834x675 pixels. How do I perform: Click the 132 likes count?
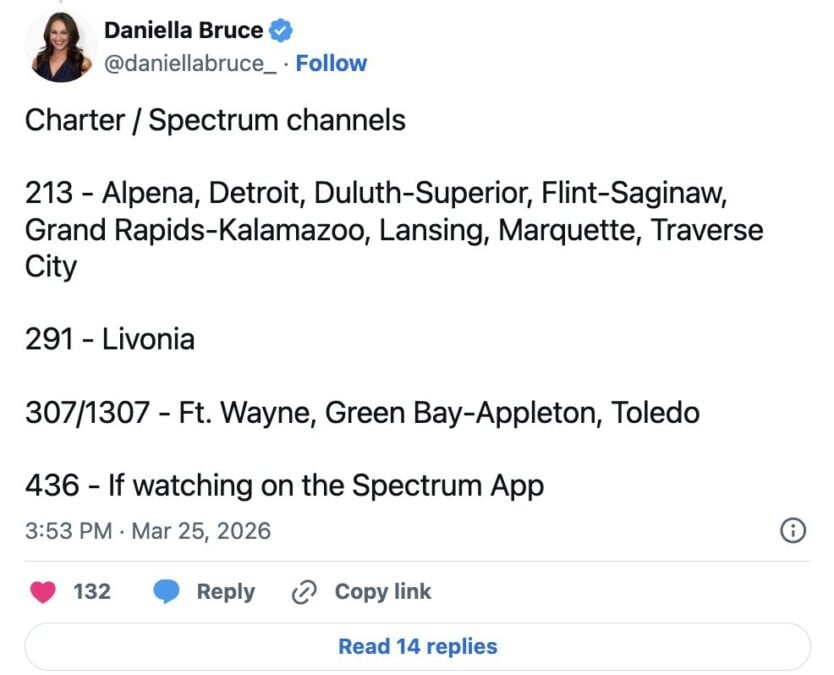pyautogui.click(x=92, y=592)
